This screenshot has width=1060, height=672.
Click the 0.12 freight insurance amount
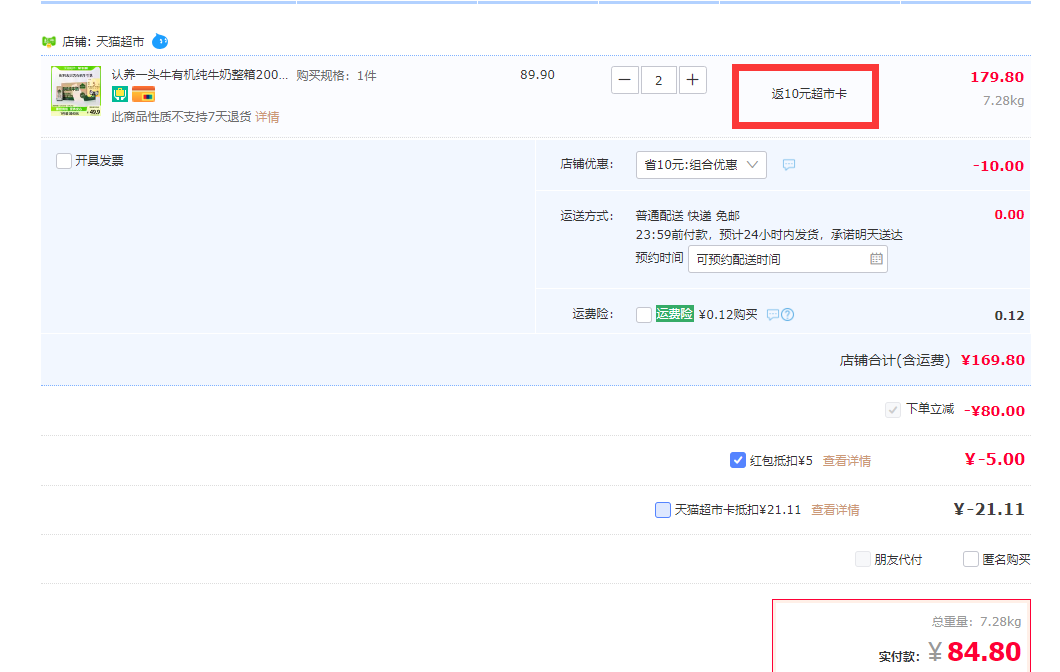tap(1009, 316)
